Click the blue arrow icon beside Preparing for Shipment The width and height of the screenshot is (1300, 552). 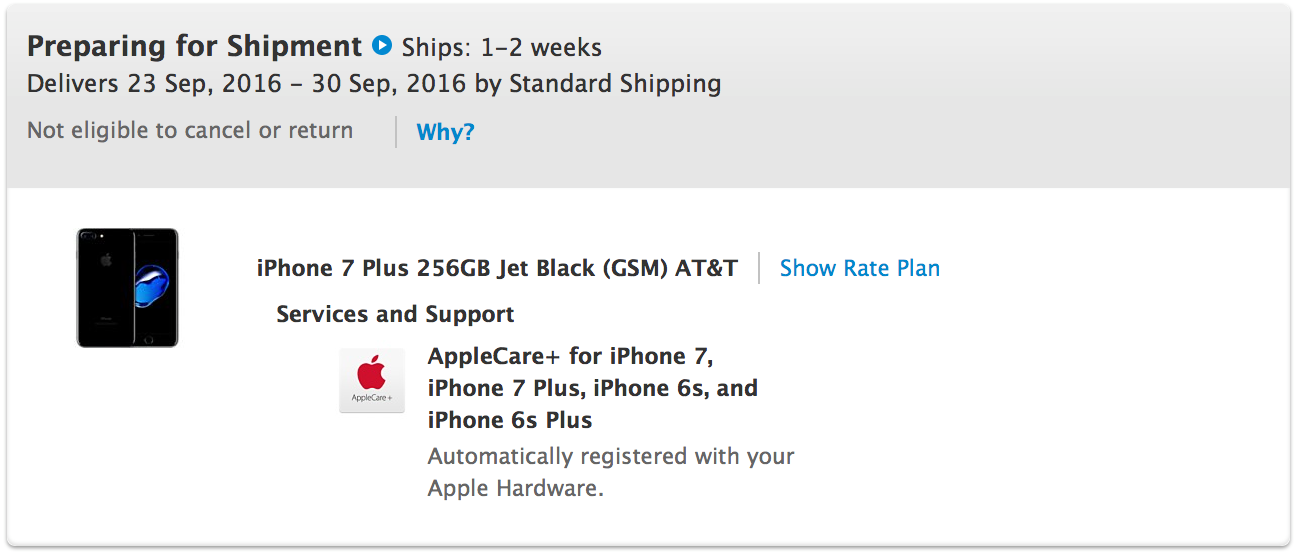[382, 45]
